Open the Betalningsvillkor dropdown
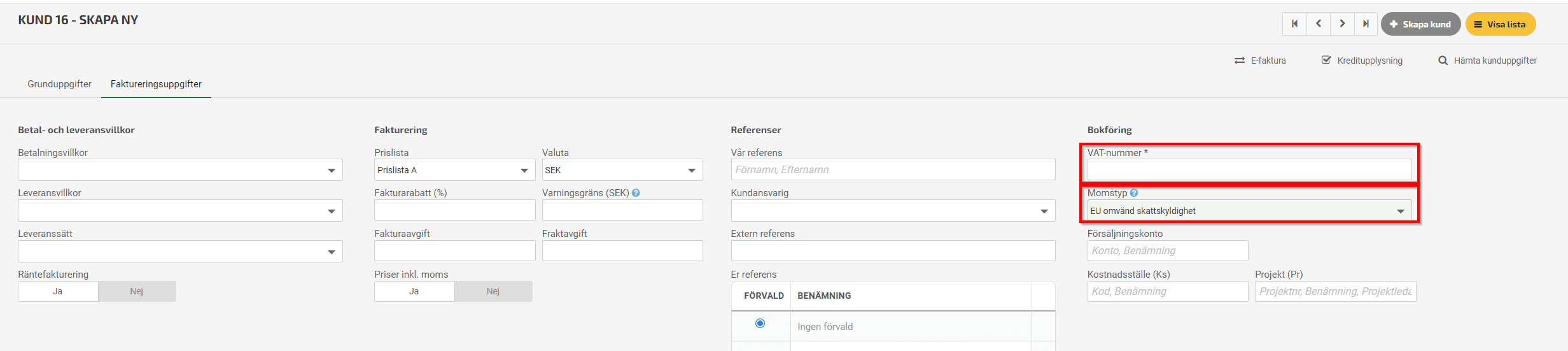This screenshot has height=351, width=1568. (180, 170)
